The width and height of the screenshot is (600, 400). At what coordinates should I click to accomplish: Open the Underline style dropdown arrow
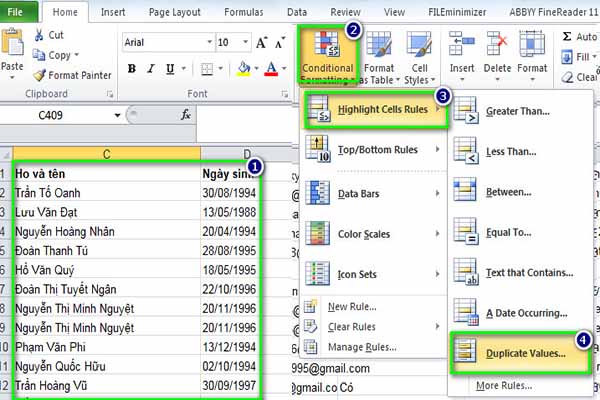(184, 69)
